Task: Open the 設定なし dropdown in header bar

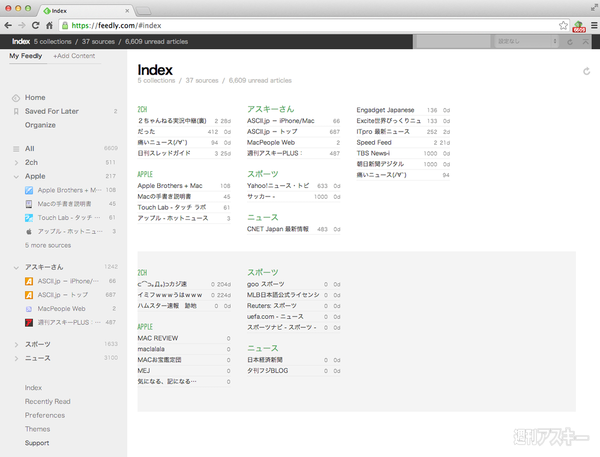Action: tap(526, 41)
